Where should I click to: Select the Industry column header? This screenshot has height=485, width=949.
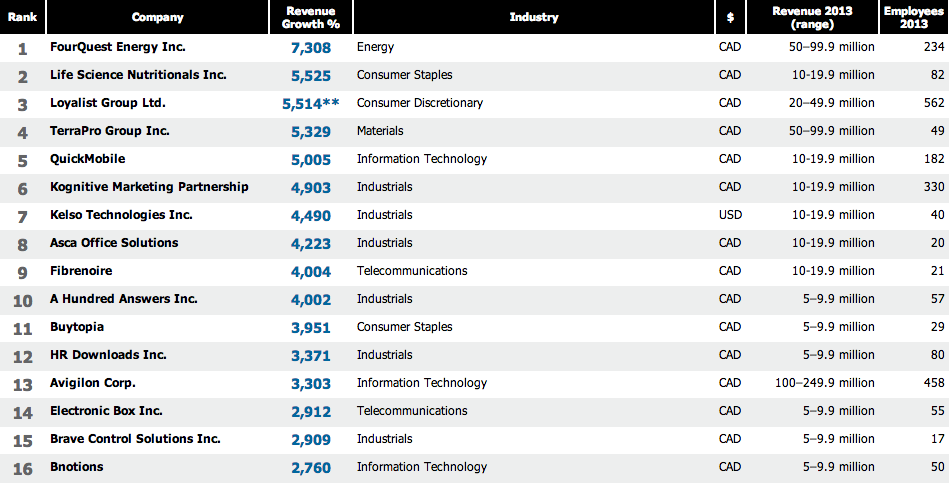coord(533,17)
